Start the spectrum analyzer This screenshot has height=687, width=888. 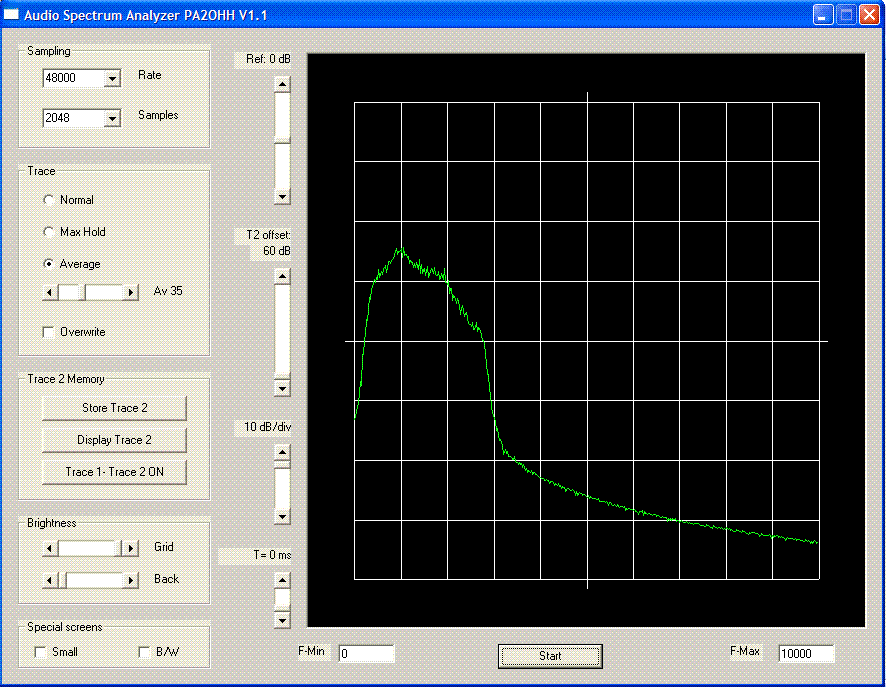(x=550, y=656)
